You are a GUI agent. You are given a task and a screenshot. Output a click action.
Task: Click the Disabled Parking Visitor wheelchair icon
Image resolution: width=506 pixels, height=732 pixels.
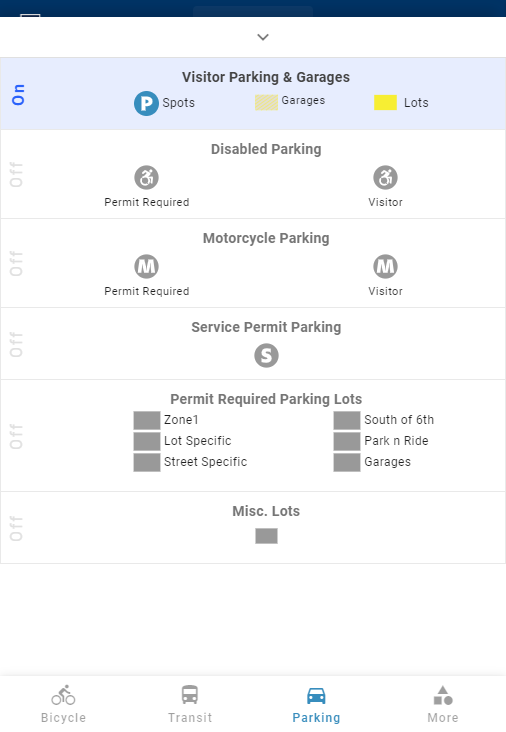385,177
